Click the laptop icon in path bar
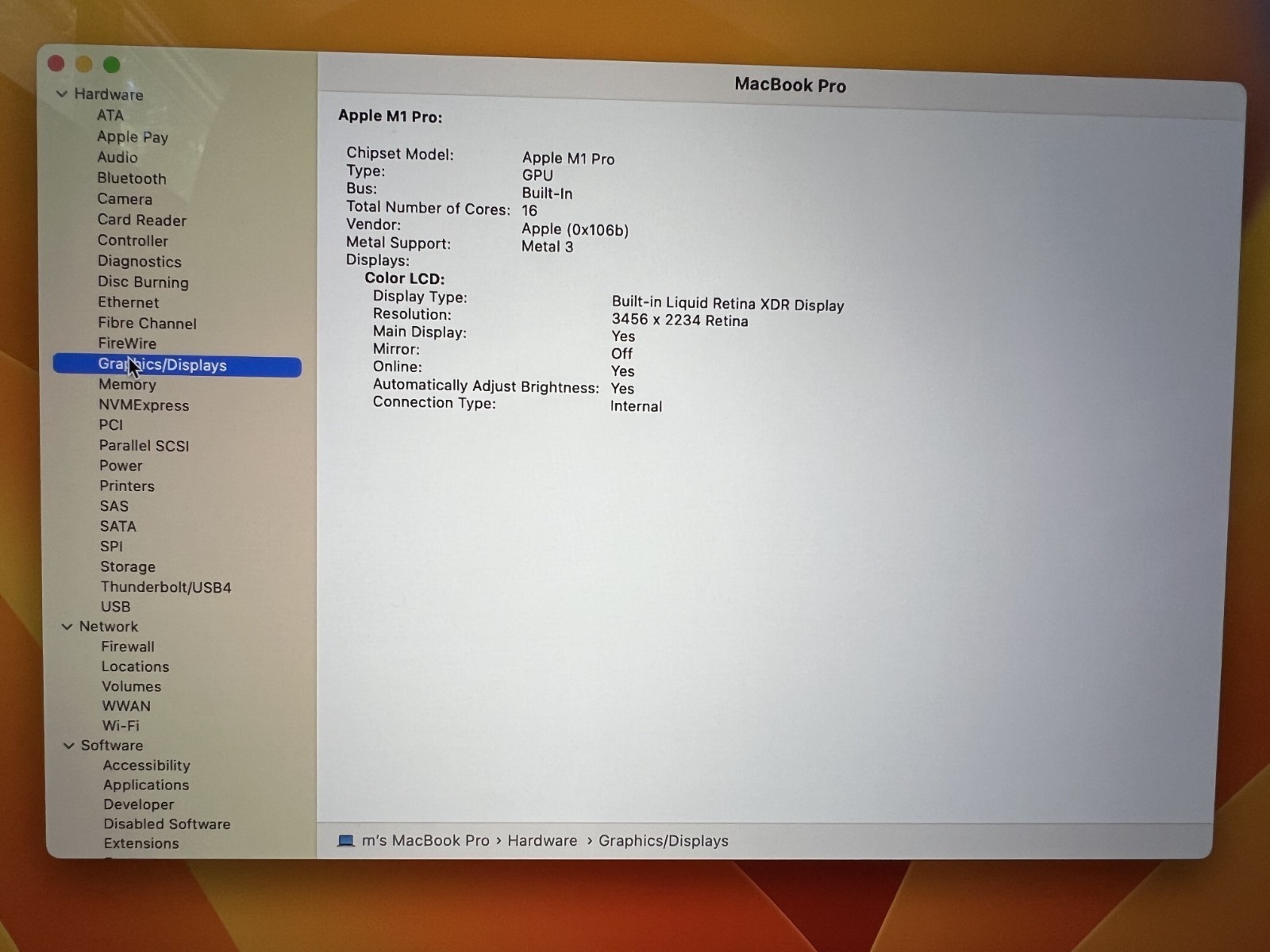 (x=345, y=841)
